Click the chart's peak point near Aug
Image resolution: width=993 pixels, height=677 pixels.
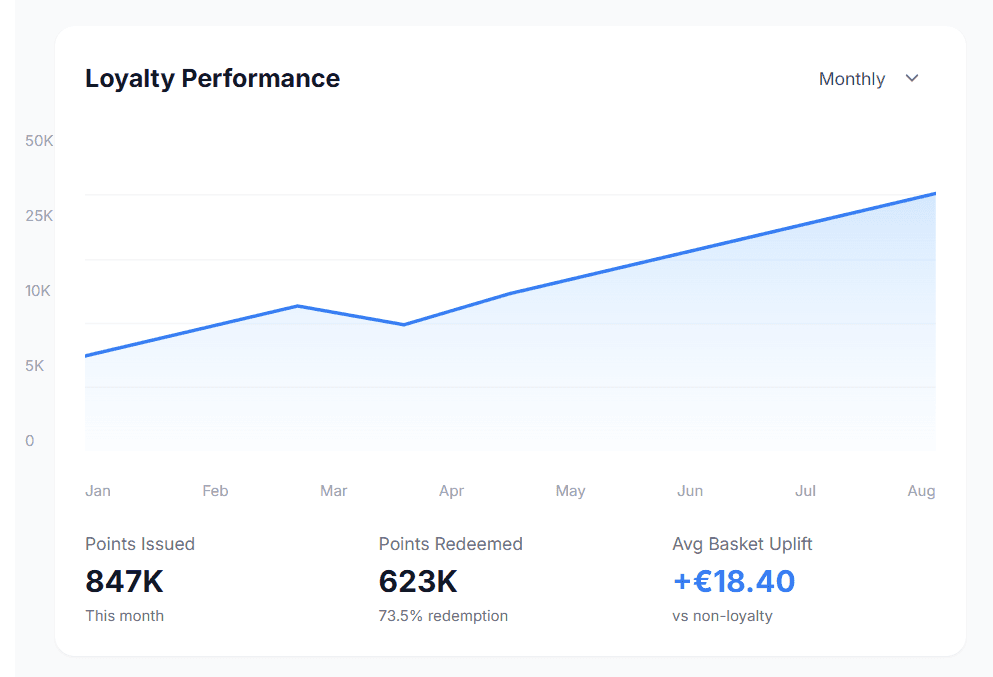pyautogui.click(x=934, y=193)
